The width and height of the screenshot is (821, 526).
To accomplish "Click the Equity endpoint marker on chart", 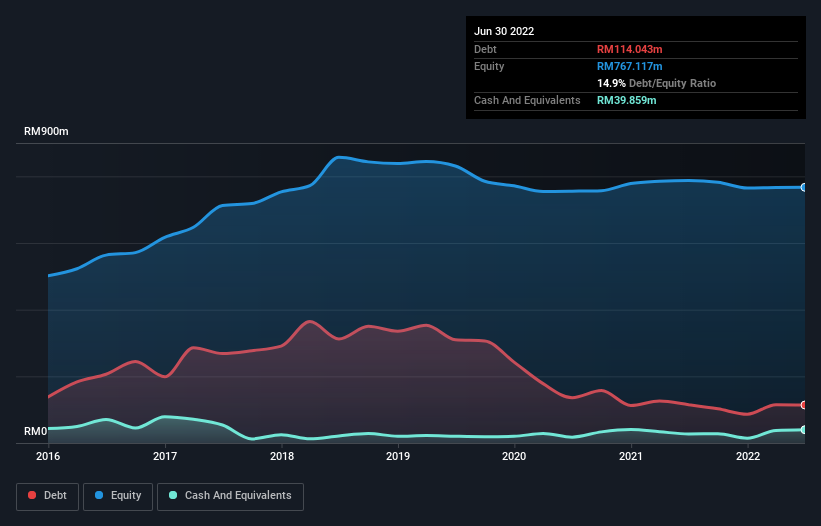I will [x=804, y=187].
